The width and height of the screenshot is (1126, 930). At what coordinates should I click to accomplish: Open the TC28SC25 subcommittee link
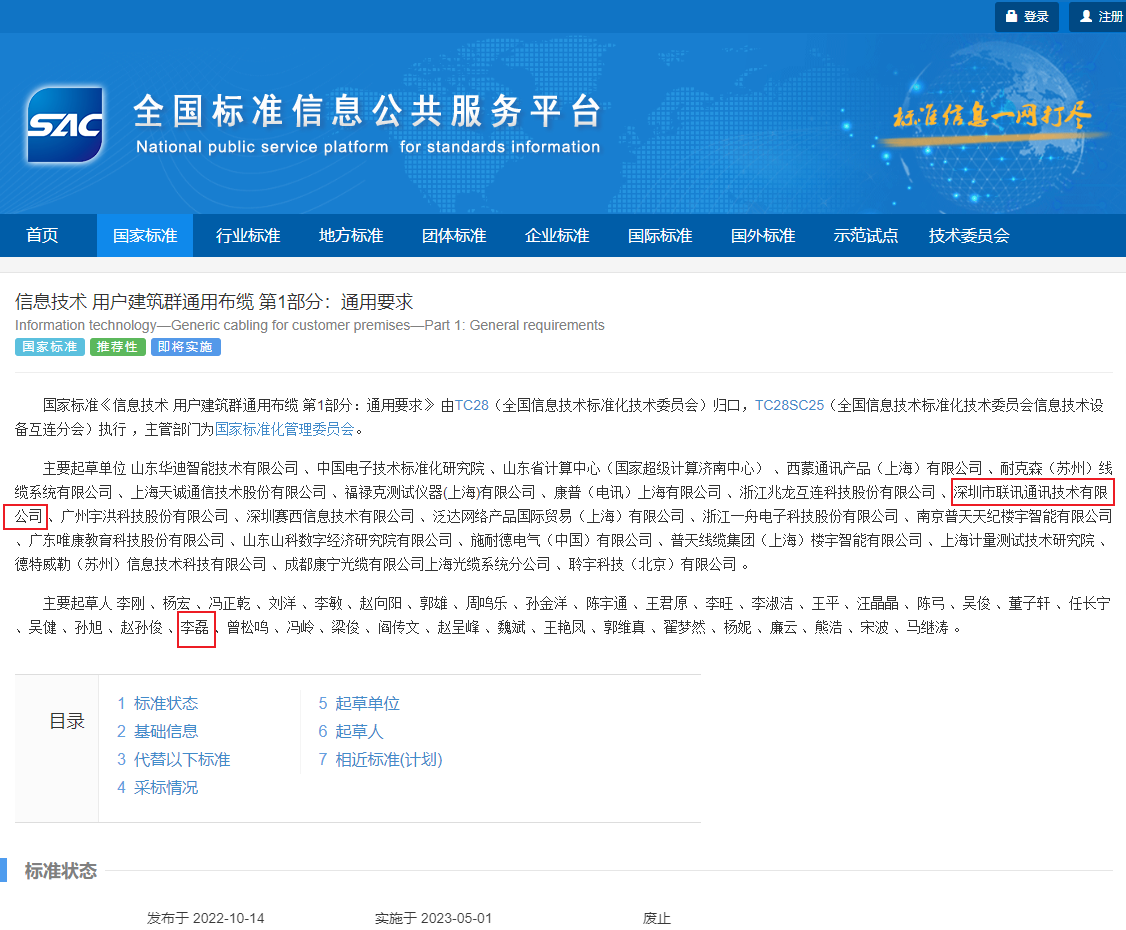[x=789, y=406]
